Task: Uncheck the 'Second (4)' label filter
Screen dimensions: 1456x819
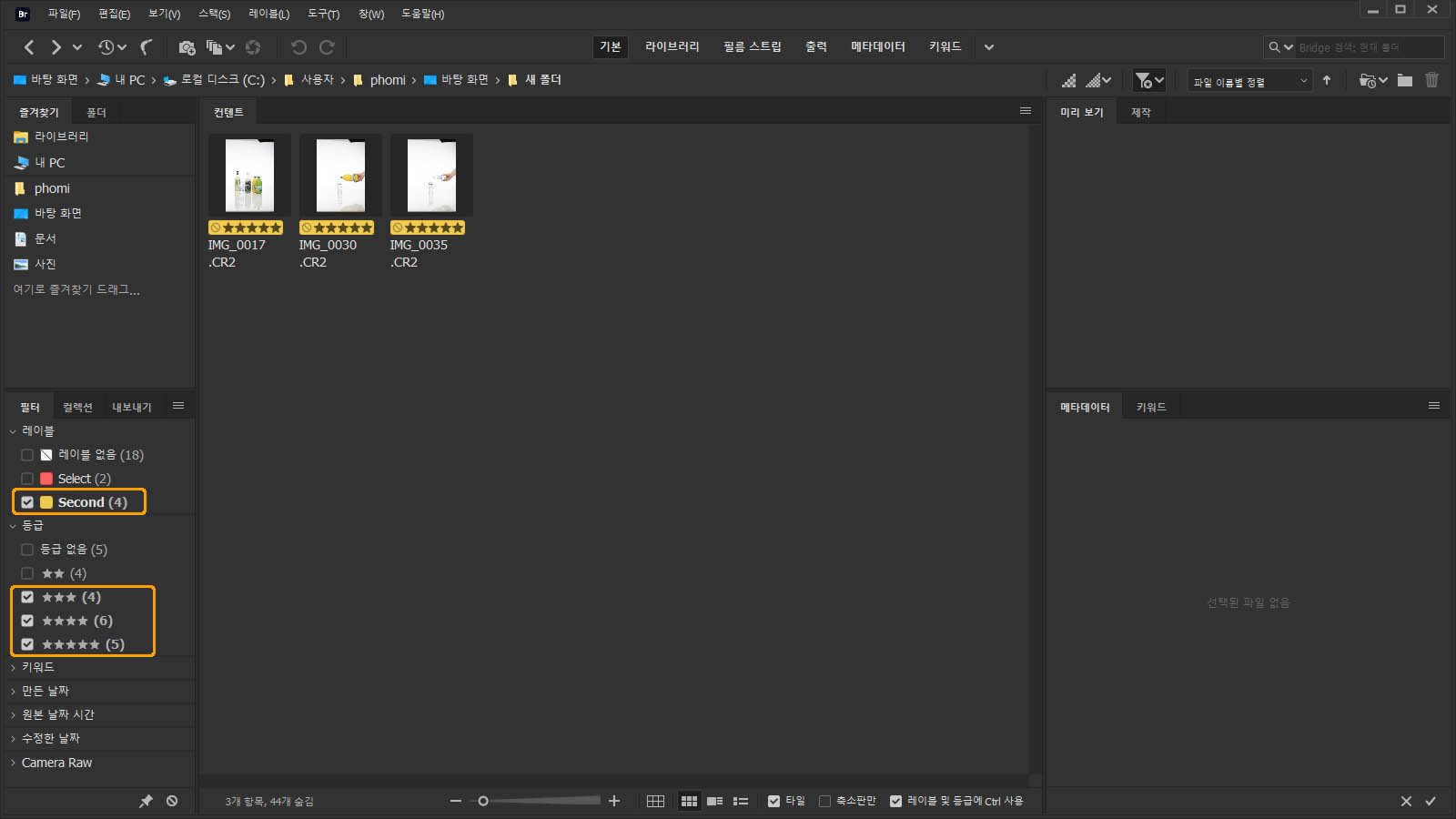Action: 27,502
